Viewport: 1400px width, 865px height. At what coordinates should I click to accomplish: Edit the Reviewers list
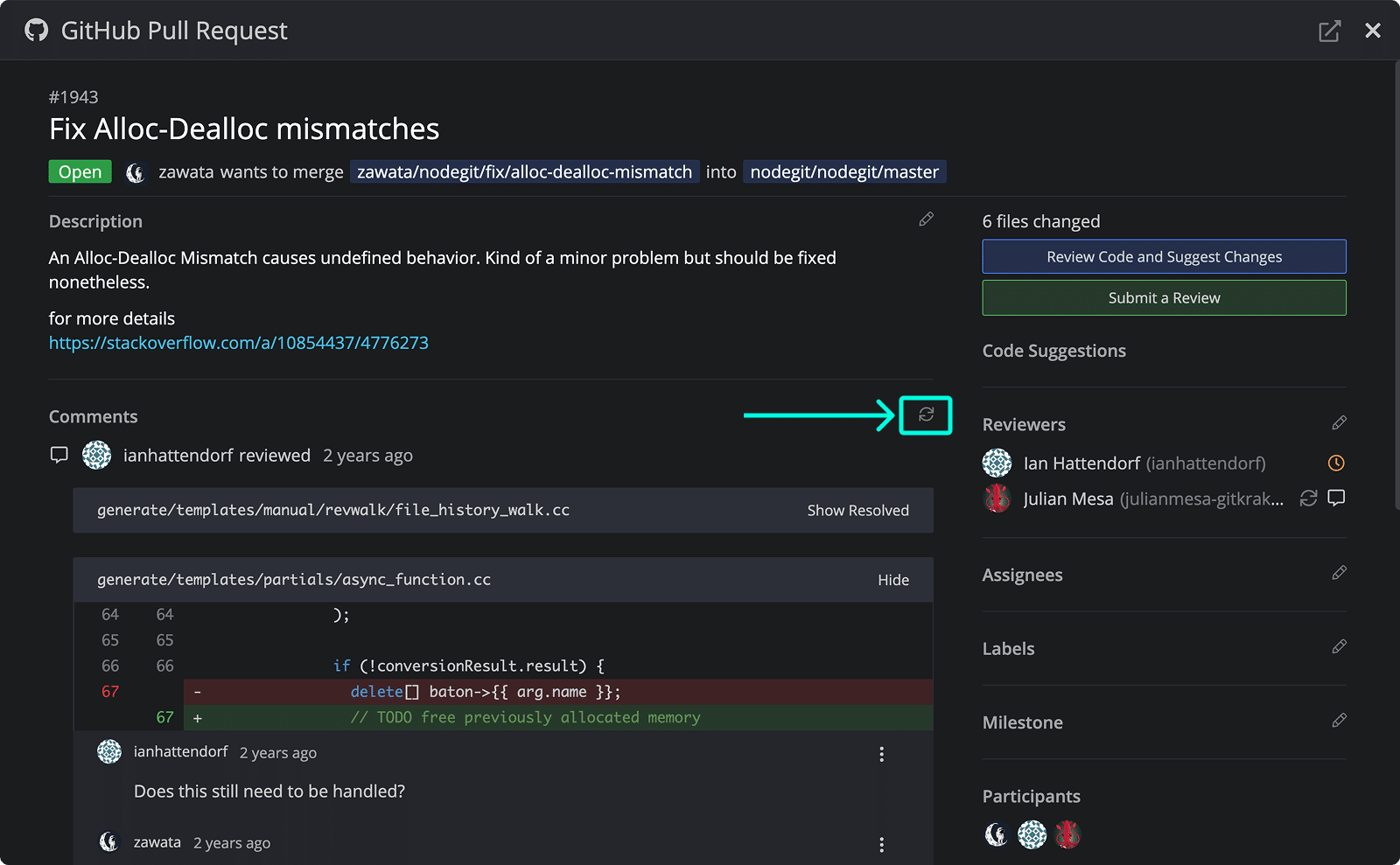point(1339,422)
